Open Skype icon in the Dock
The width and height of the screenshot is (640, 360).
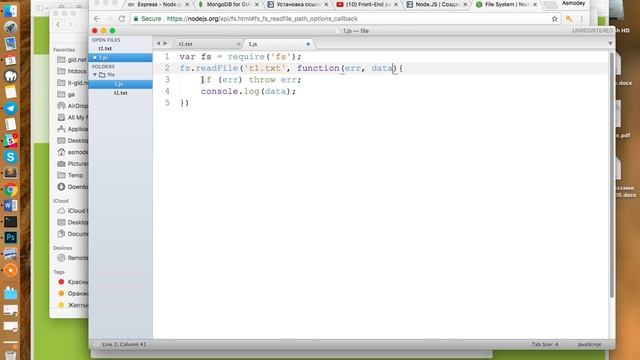10,157
